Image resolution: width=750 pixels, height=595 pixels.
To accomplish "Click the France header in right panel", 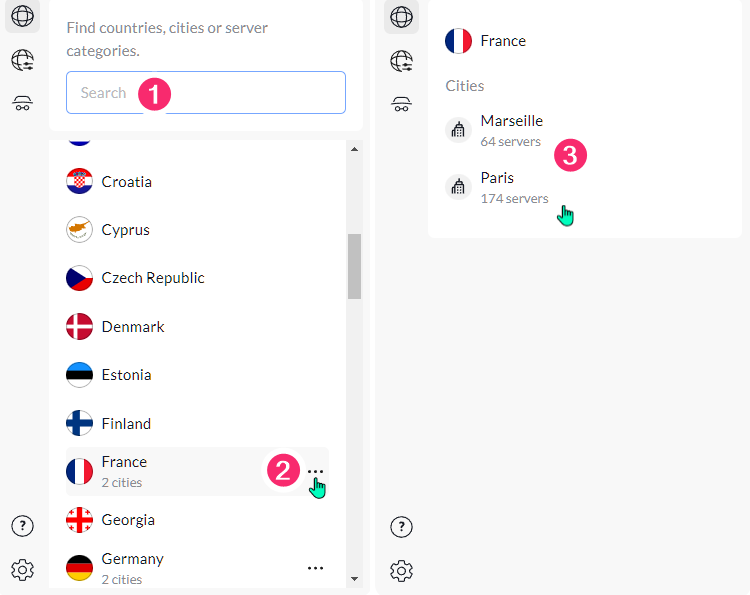I will [502, 41].
